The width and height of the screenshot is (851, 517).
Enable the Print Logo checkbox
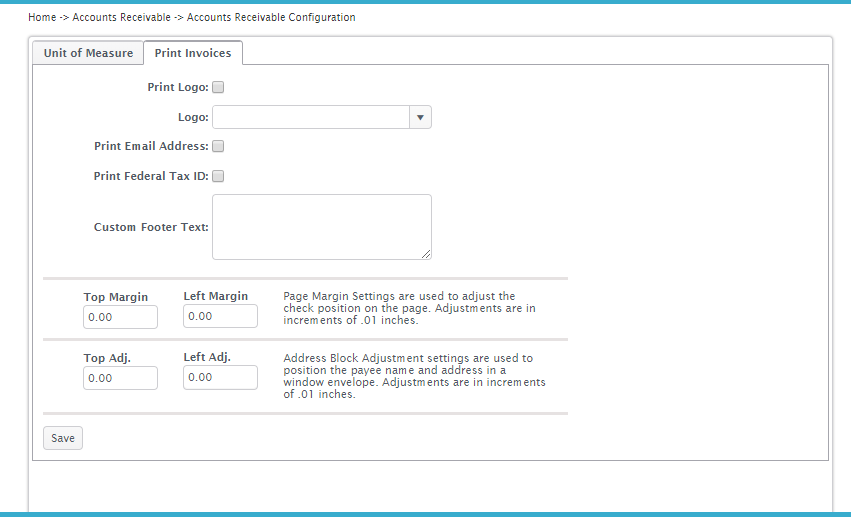[x=218, y=87]
